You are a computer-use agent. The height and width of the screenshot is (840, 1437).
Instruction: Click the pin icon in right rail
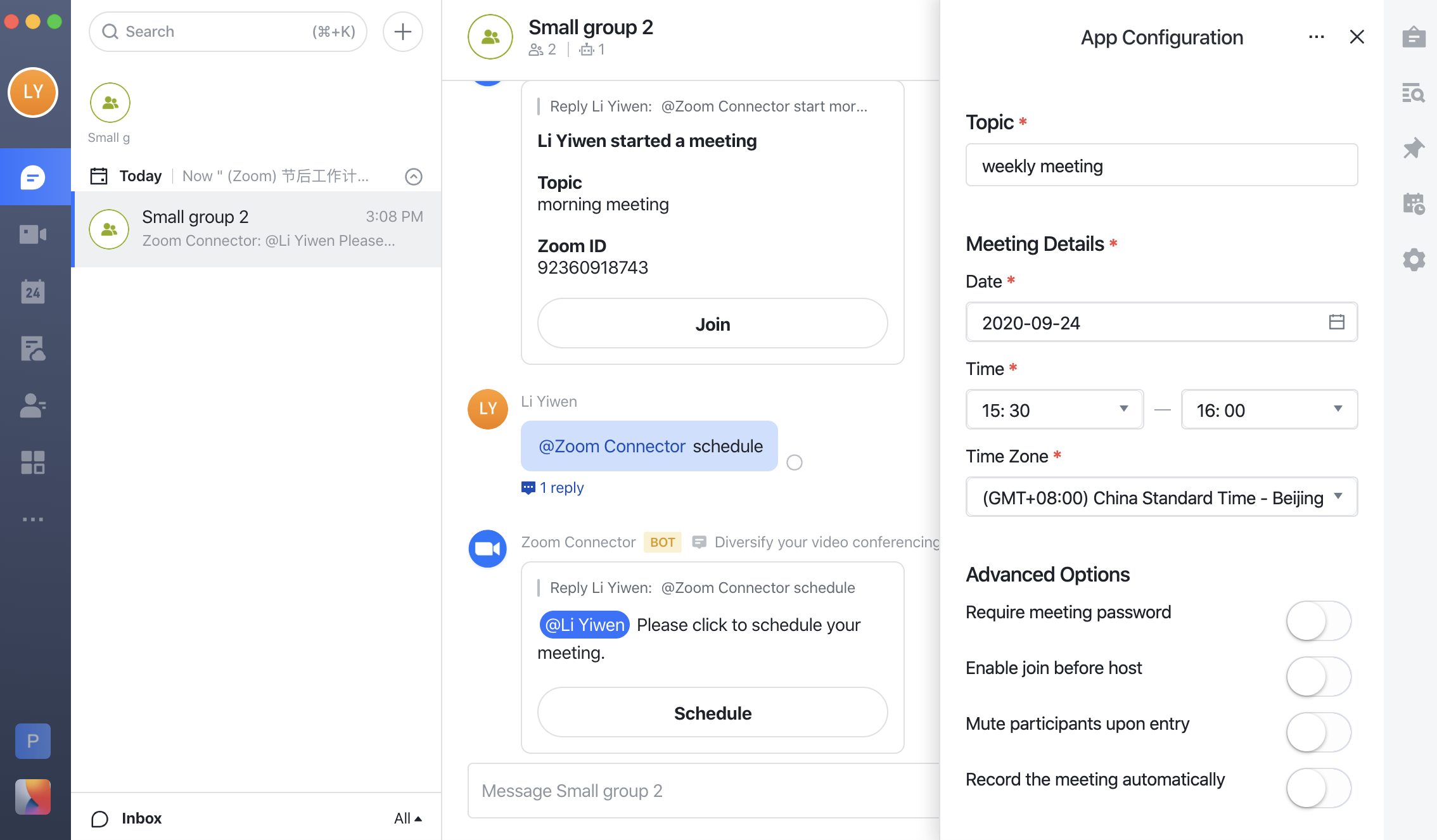pos(1414,149)
